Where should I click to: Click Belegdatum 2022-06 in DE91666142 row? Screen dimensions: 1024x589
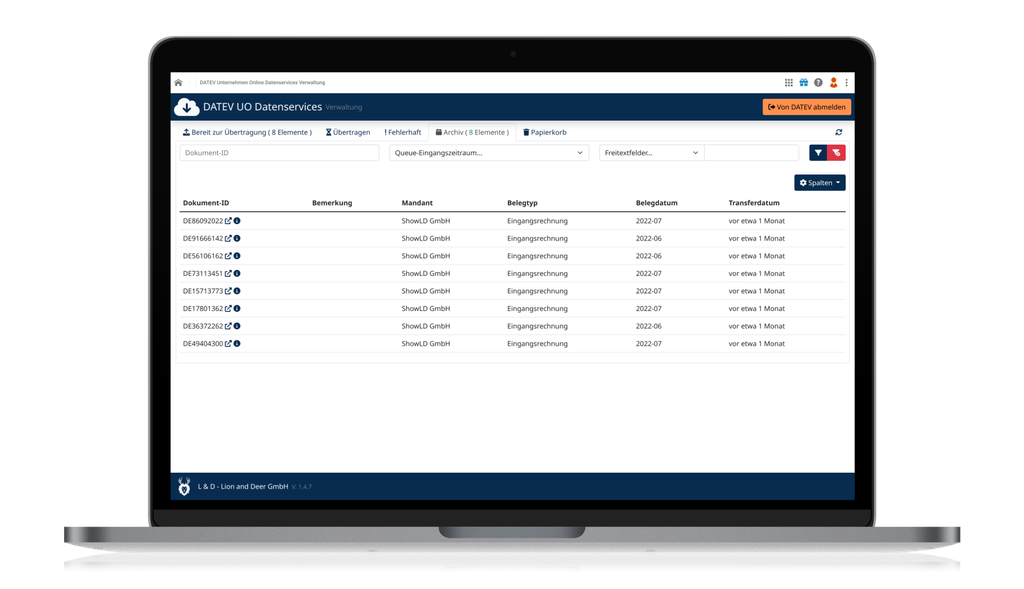648,239
